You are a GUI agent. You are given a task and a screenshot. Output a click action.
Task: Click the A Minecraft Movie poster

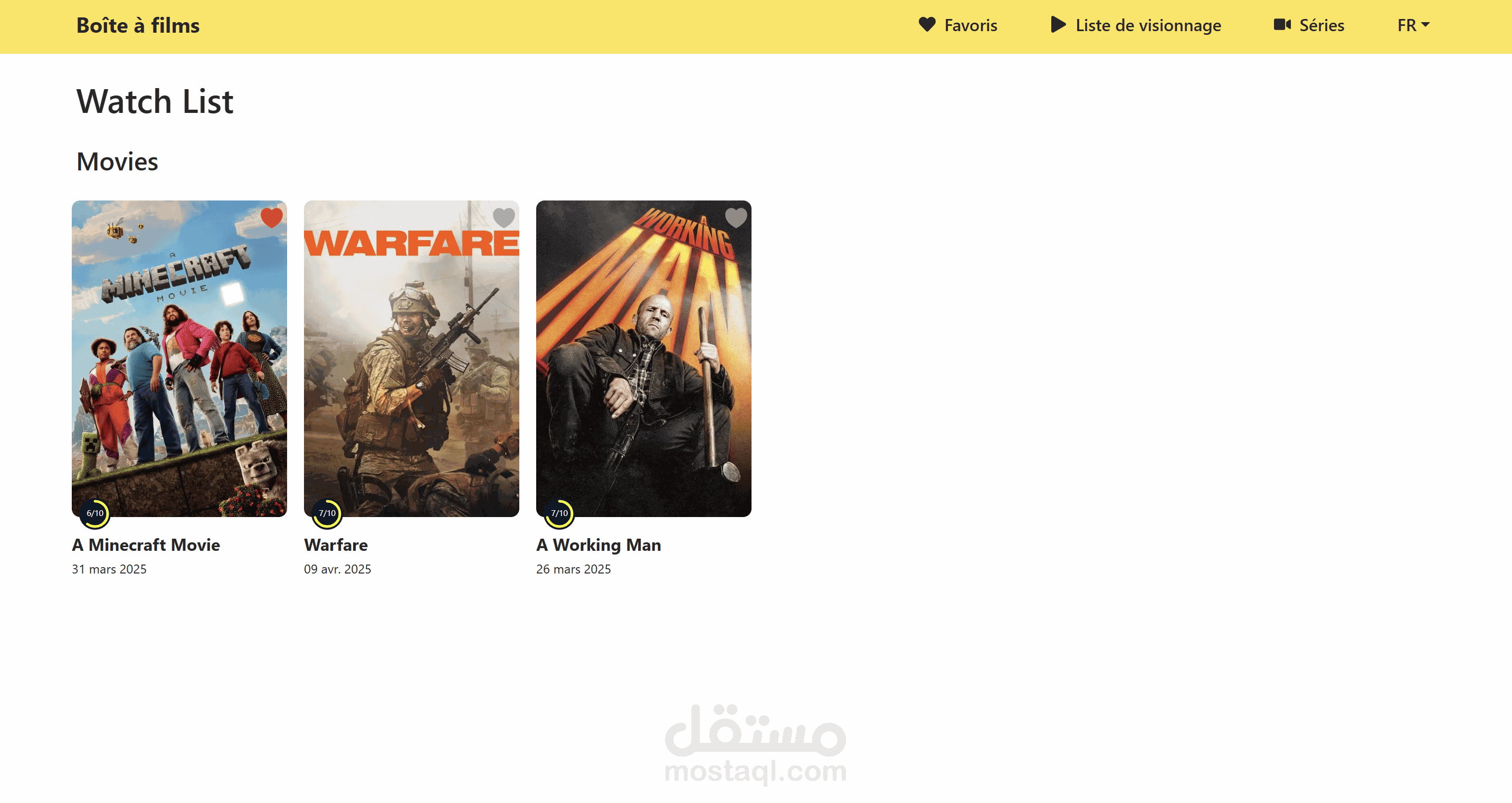pos(179,358)
